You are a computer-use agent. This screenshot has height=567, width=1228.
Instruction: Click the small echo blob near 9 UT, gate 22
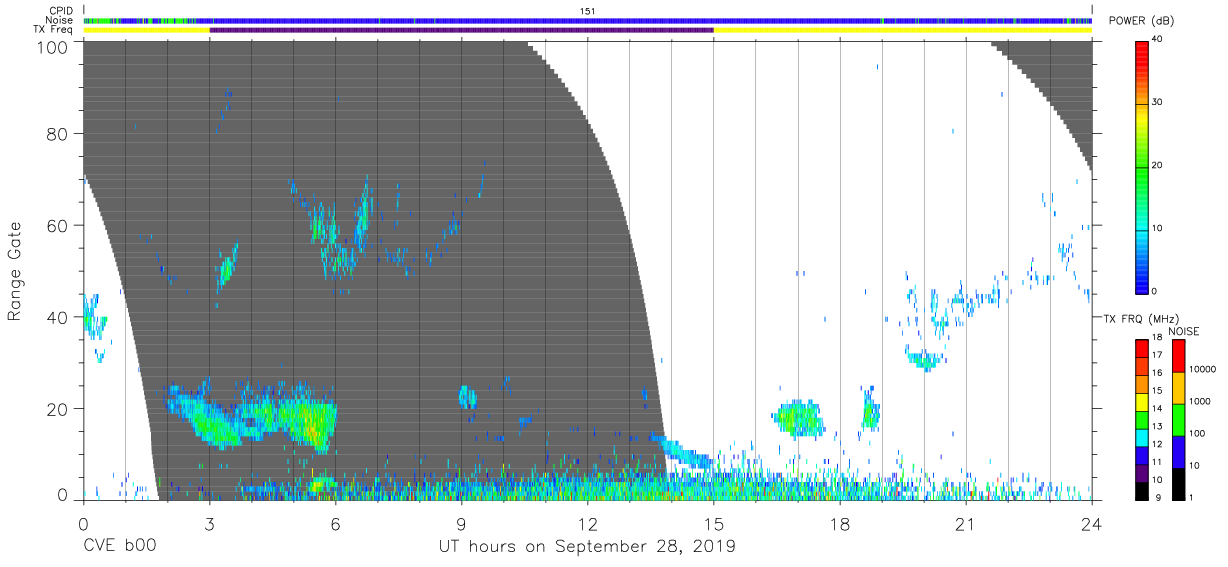467,397
